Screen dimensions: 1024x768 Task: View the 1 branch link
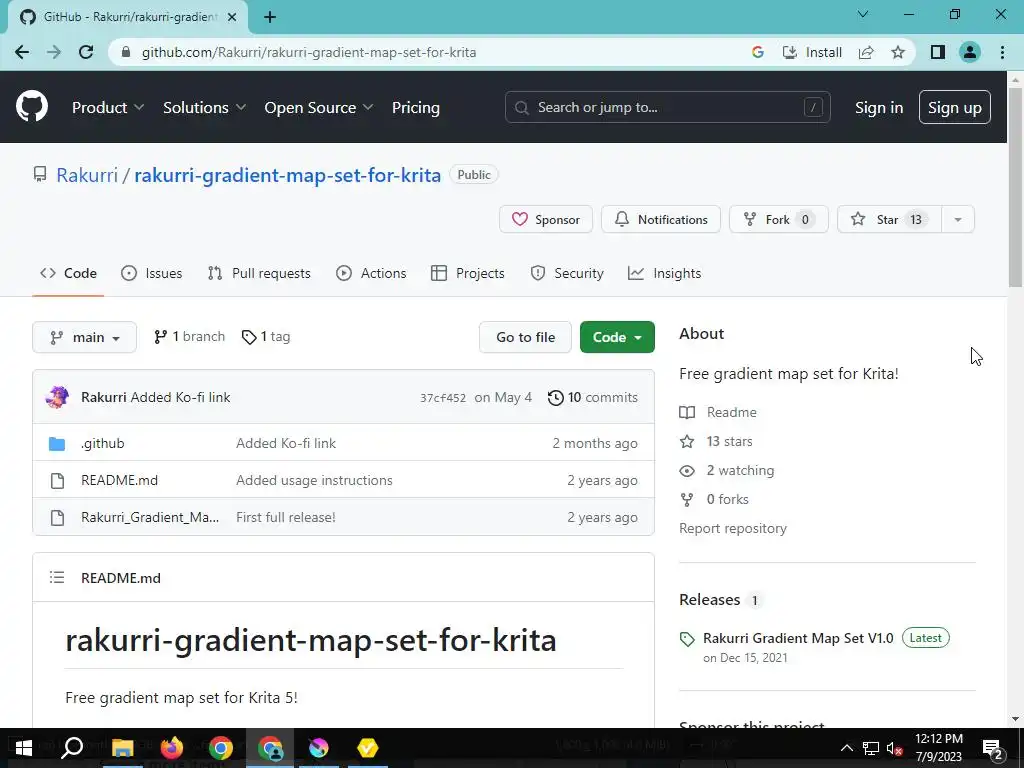click(x=189, y=336)
